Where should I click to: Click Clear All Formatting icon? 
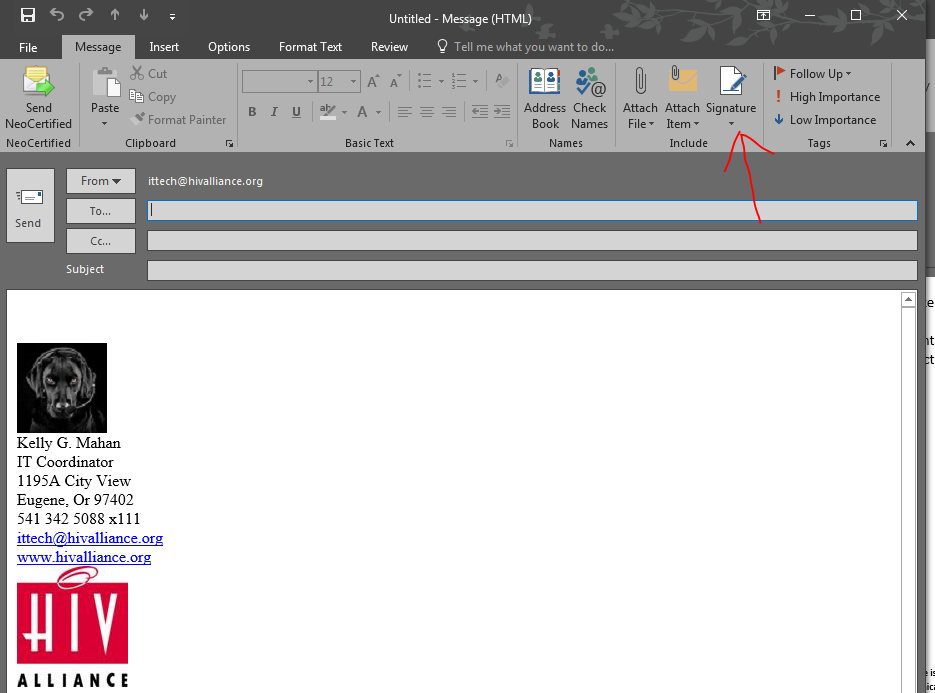[x=502, y=81]
